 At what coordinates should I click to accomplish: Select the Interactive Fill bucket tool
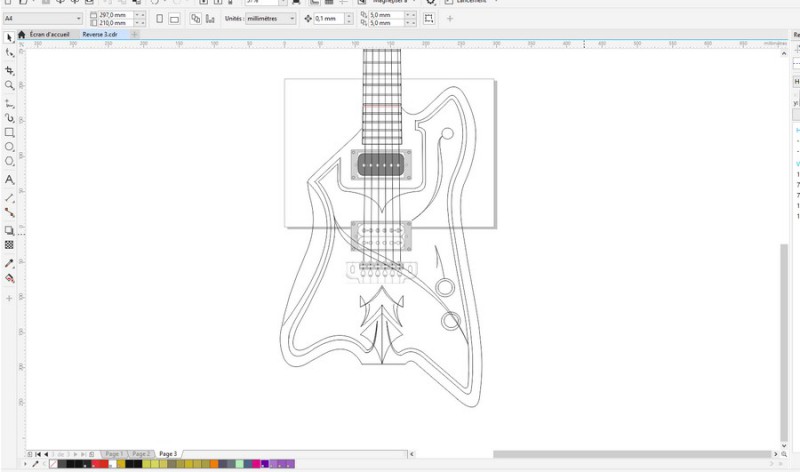[x=9, y=279]
